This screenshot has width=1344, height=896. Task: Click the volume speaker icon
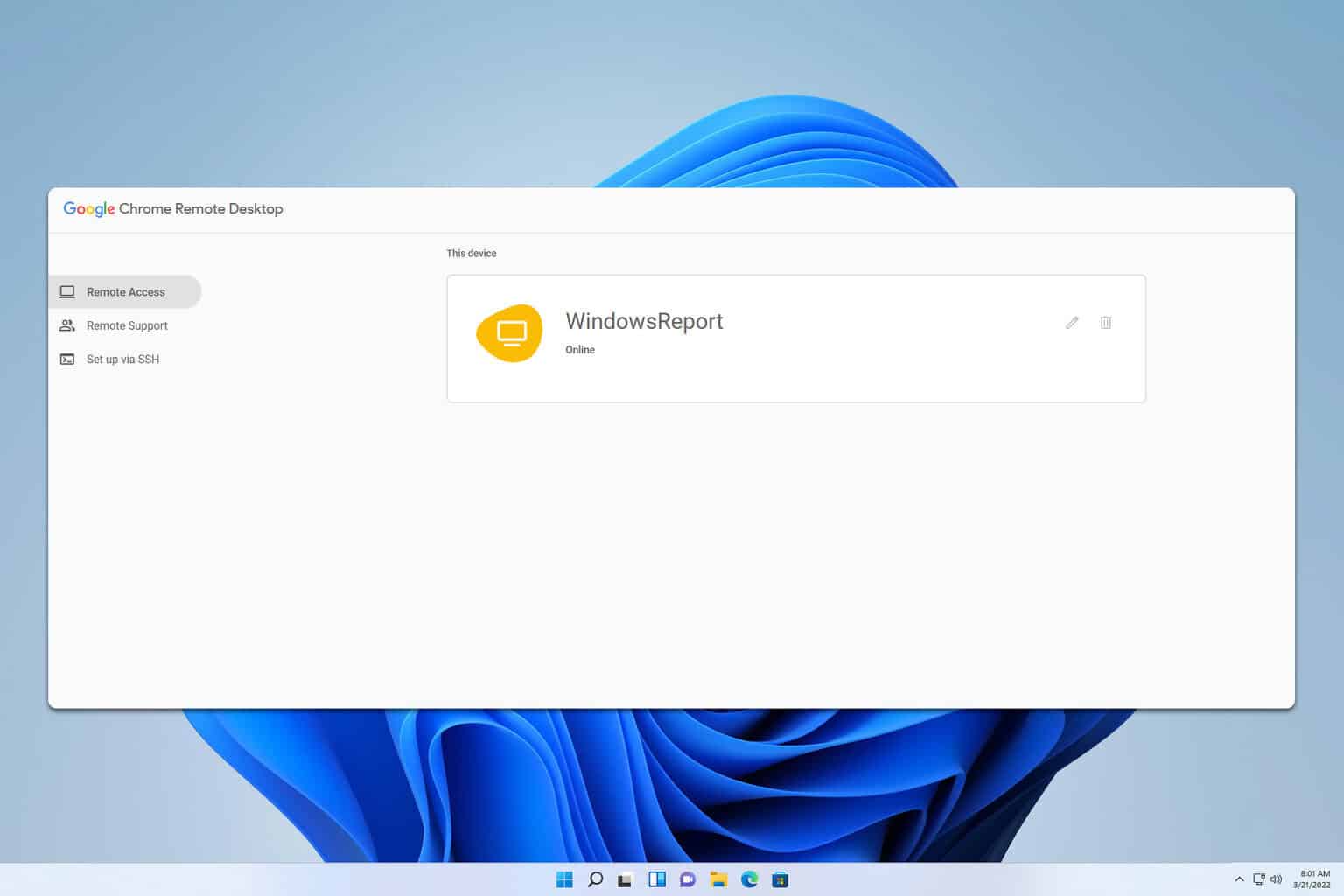[1276, 879]
